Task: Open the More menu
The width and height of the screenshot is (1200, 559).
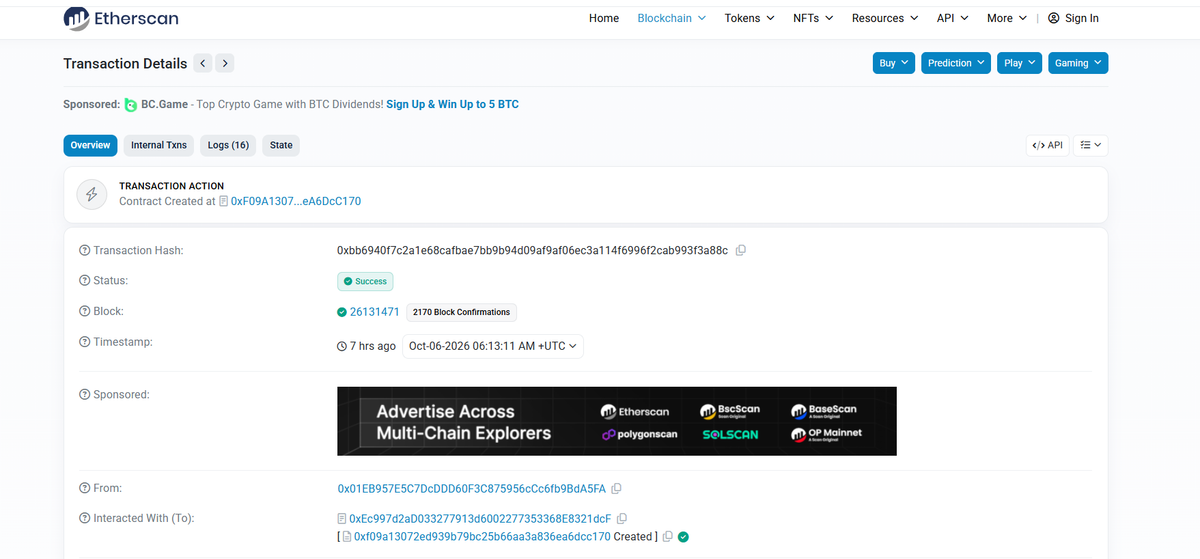Action: [1007, 18]
